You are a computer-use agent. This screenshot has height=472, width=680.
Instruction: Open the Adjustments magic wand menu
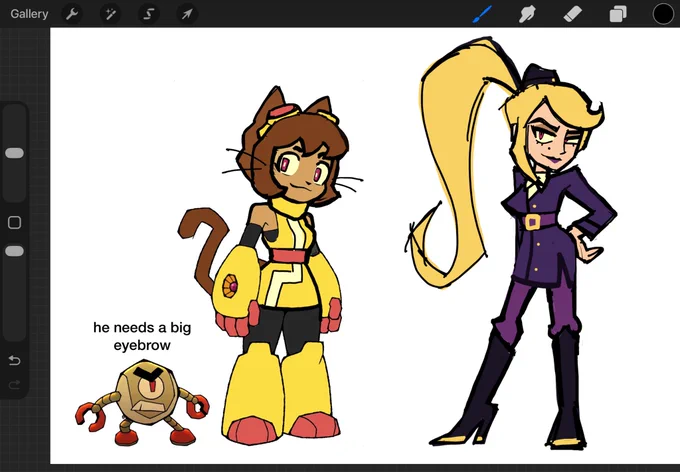click(x=110, y=14)
